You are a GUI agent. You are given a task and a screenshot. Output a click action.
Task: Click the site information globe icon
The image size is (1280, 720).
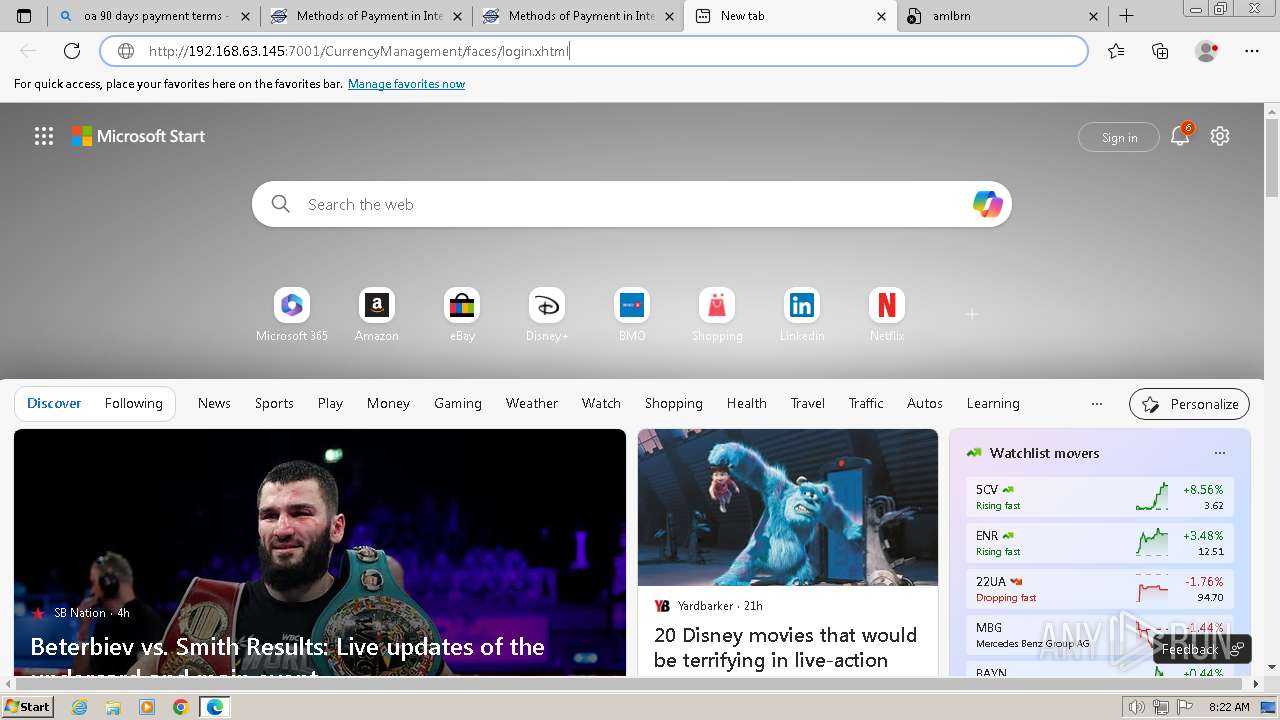[126, 51]
